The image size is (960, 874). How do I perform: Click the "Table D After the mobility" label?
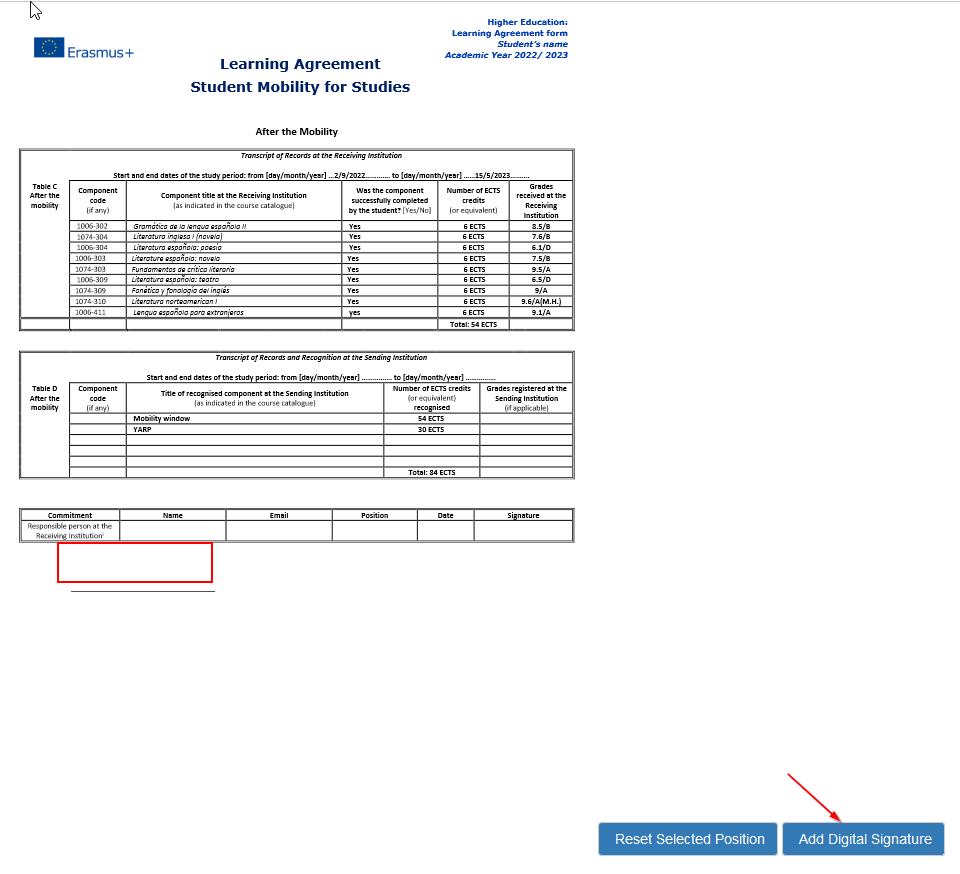coord(45,398)
